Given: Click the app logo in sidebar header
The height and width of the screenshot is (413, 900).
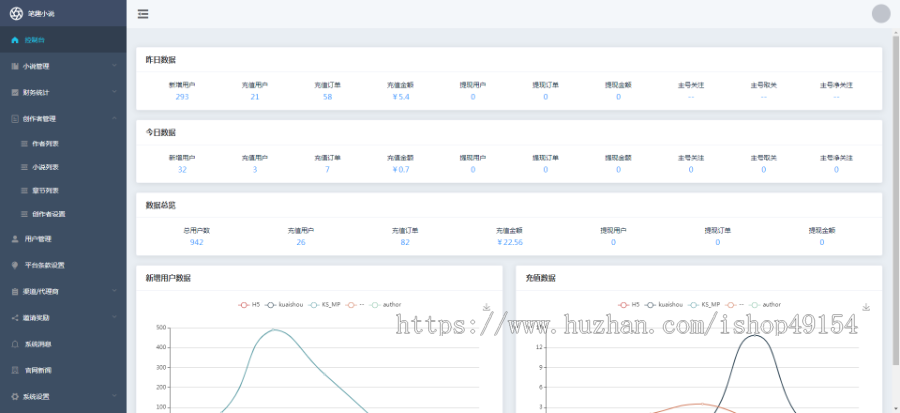Looking at the screenshot, I should click(16, 13).
